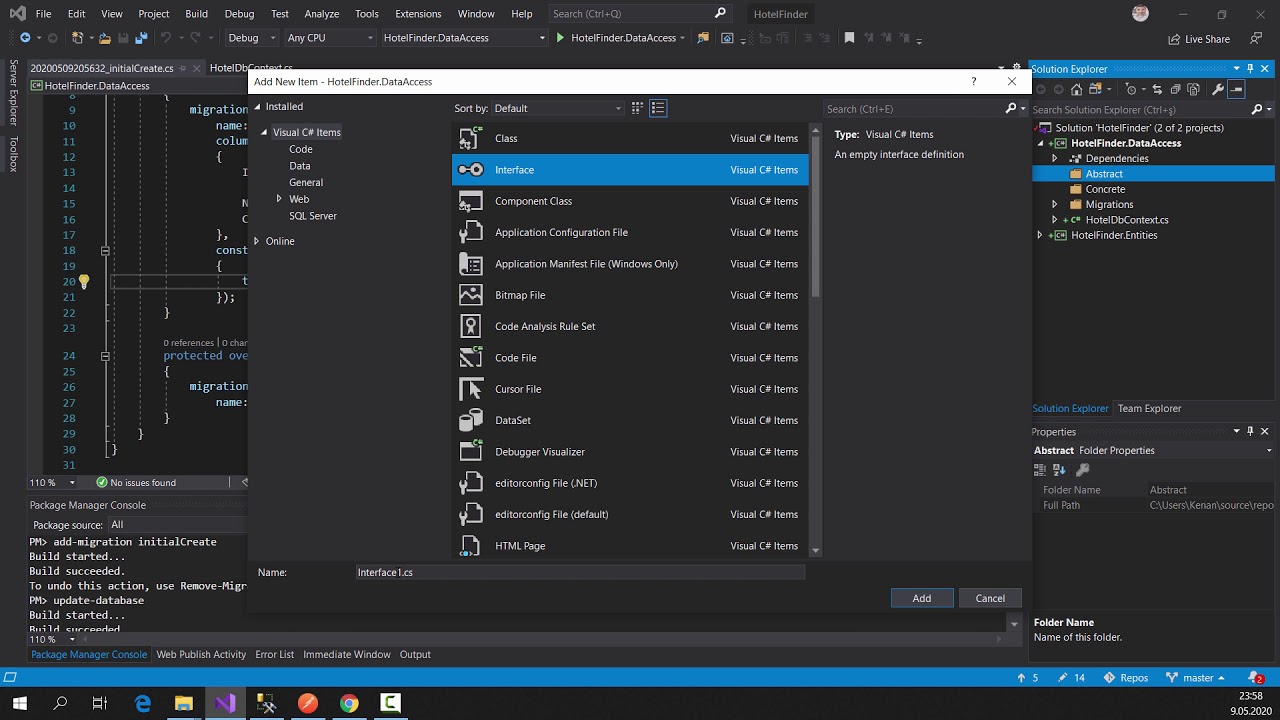Click the Name field with Interface1.cs

[x=580, y=572]
